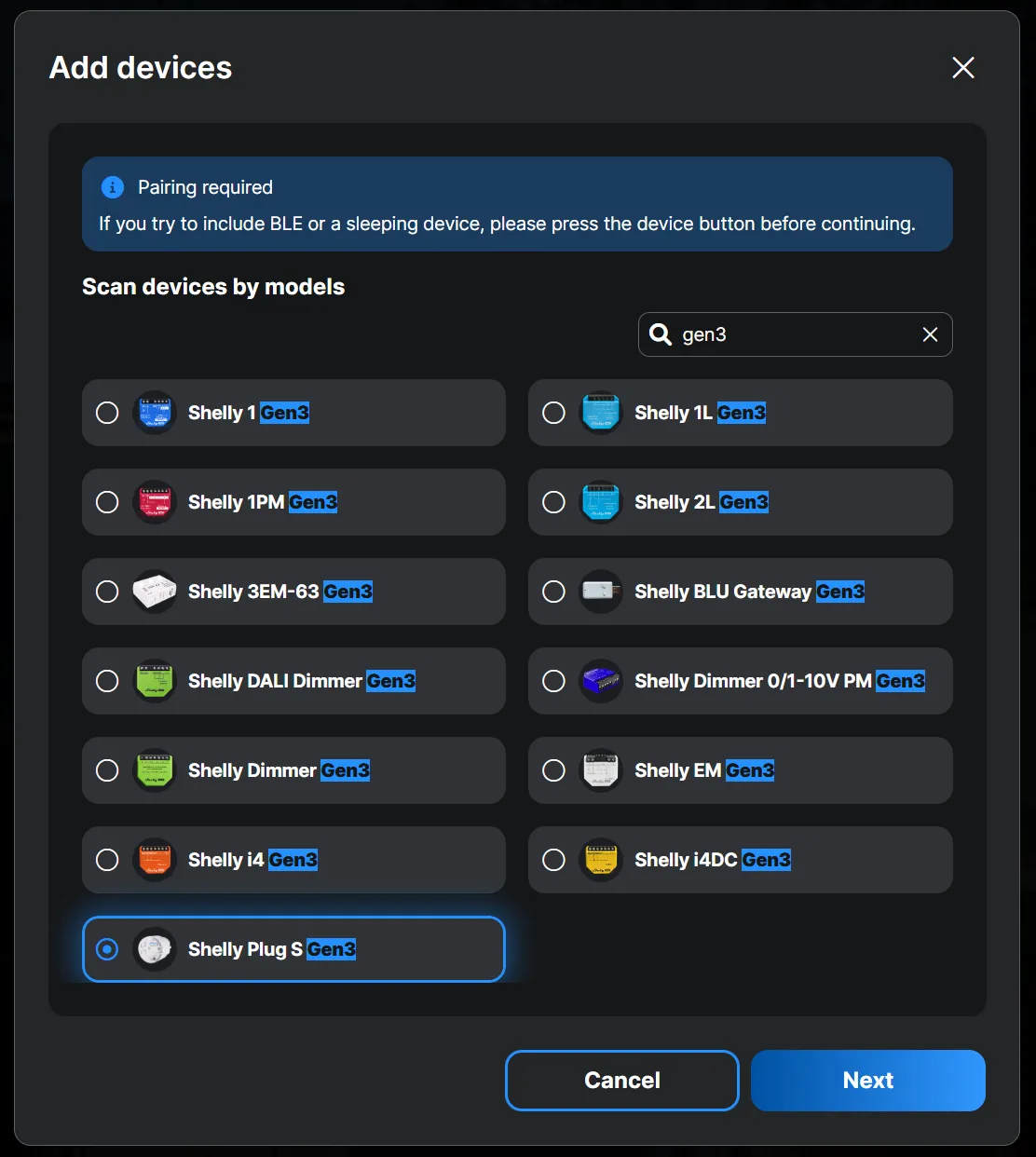Click the yellow Shelly i4DC Gen3 icon
The image size is (1036, 1157).
click(601, 860)
